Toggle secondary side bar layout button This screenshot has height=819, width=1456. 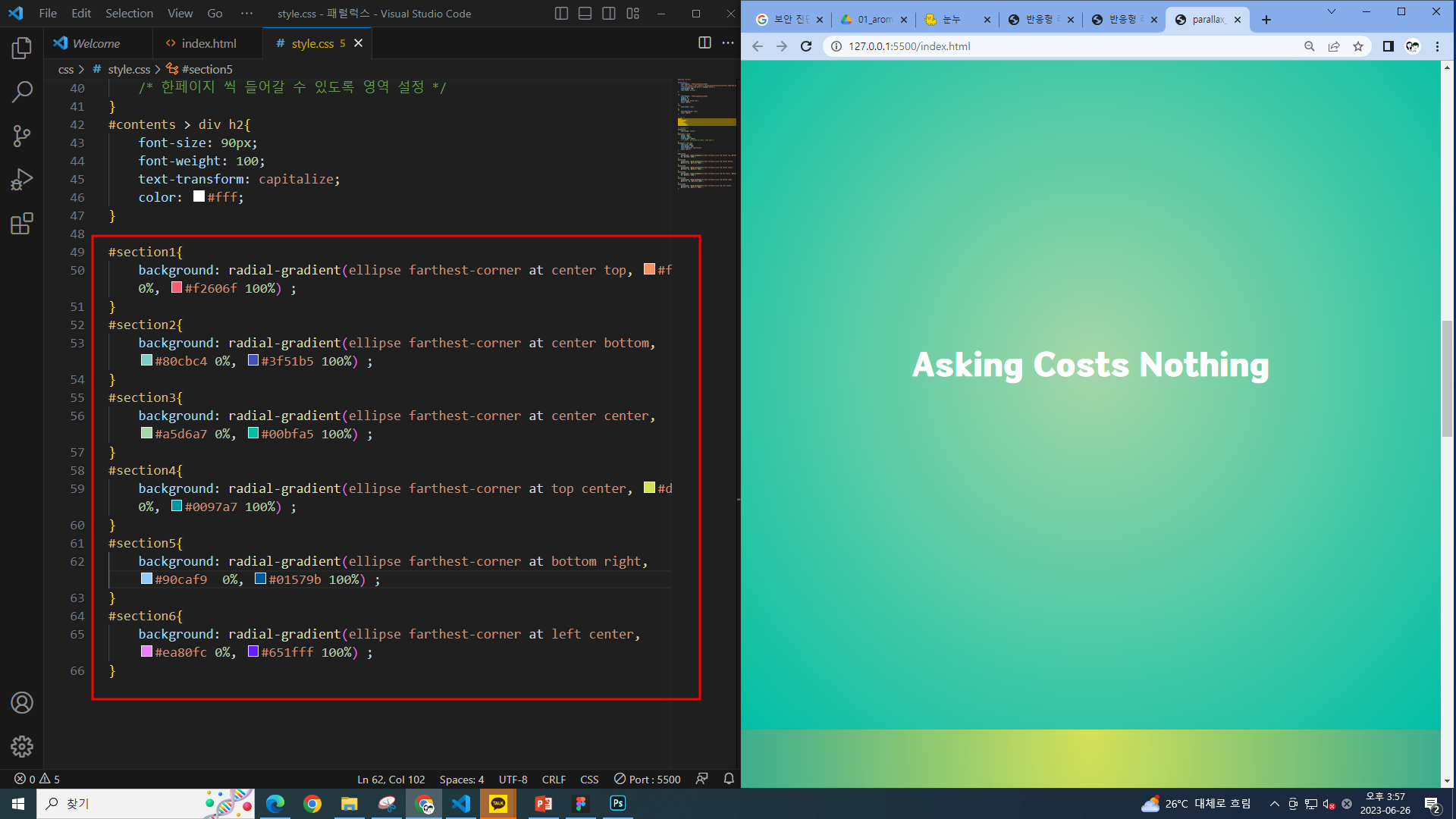[x=608, y=14]
